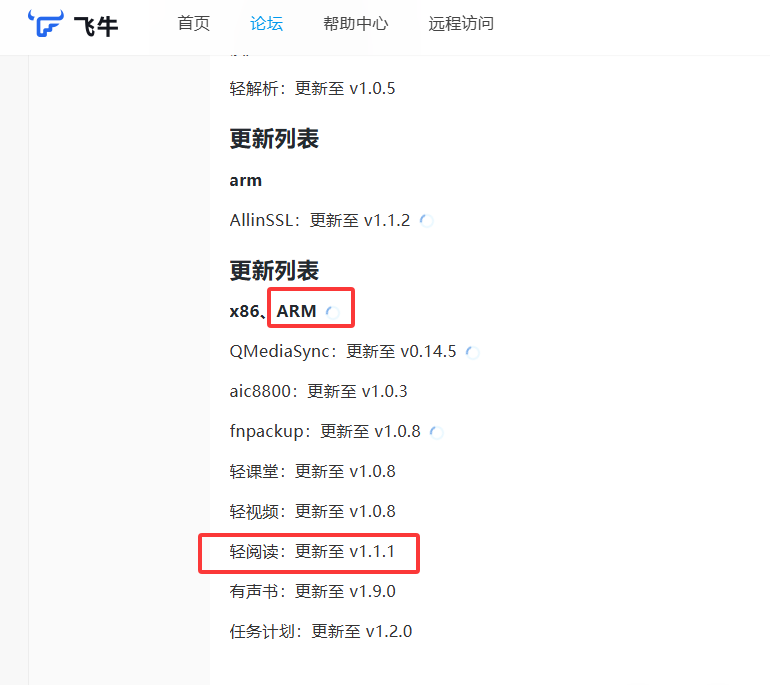The height and width of the screenshot is (685, 770).
Task: Click the spinner after QMediaSync v0.14.5
Action: click(x=472, y=352)
